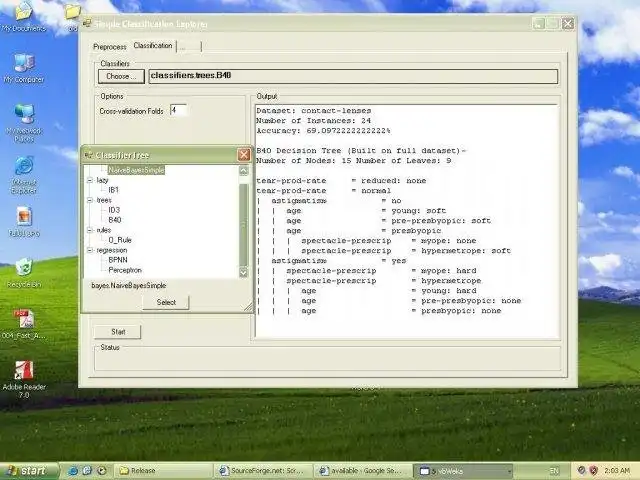The height and width of the screenshot is (480, 640).
Task: Select B40 classifier in tree
Action: tap(115, 220)
